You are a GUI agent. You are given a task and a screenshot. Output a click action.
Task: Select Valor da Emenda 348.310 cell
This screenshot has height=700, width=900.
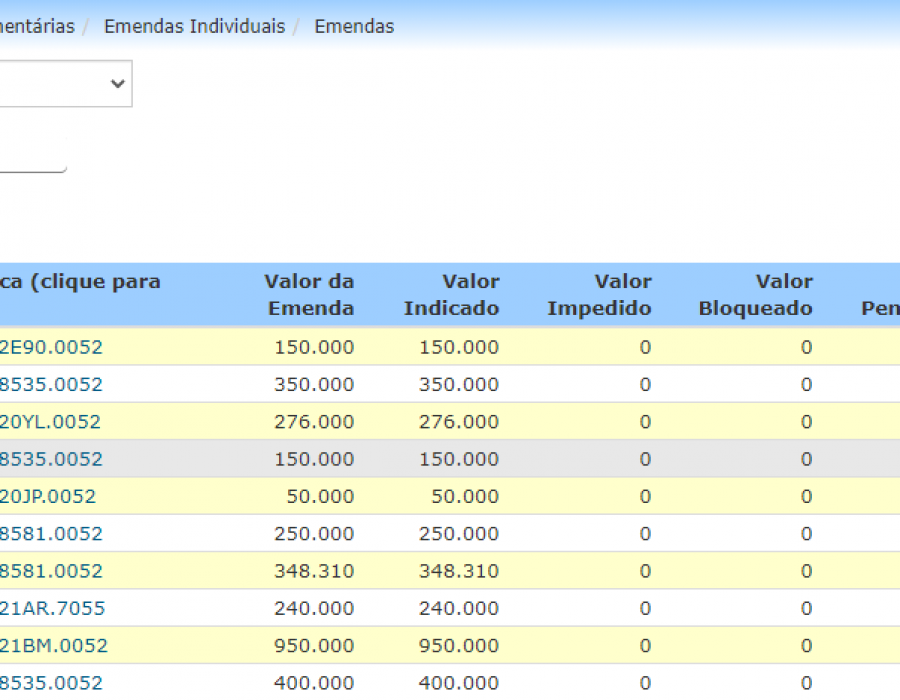[314, 571]
